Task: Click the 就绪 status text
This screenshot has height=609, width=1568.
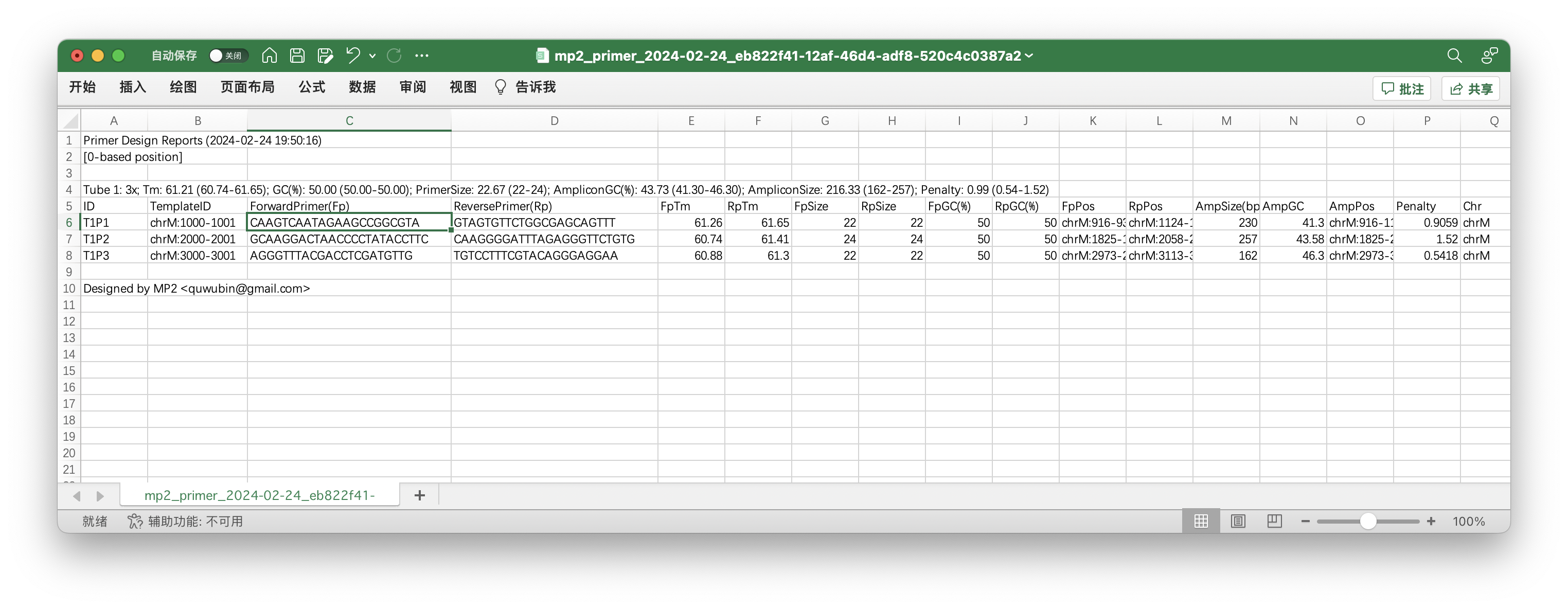Action: [x=94, y=521]
